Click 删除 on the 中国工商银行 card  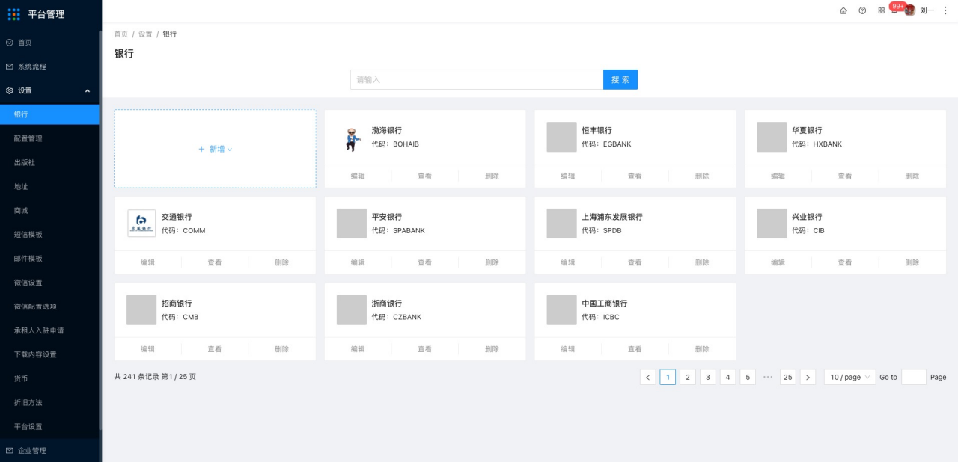click(x=702, y=349)
